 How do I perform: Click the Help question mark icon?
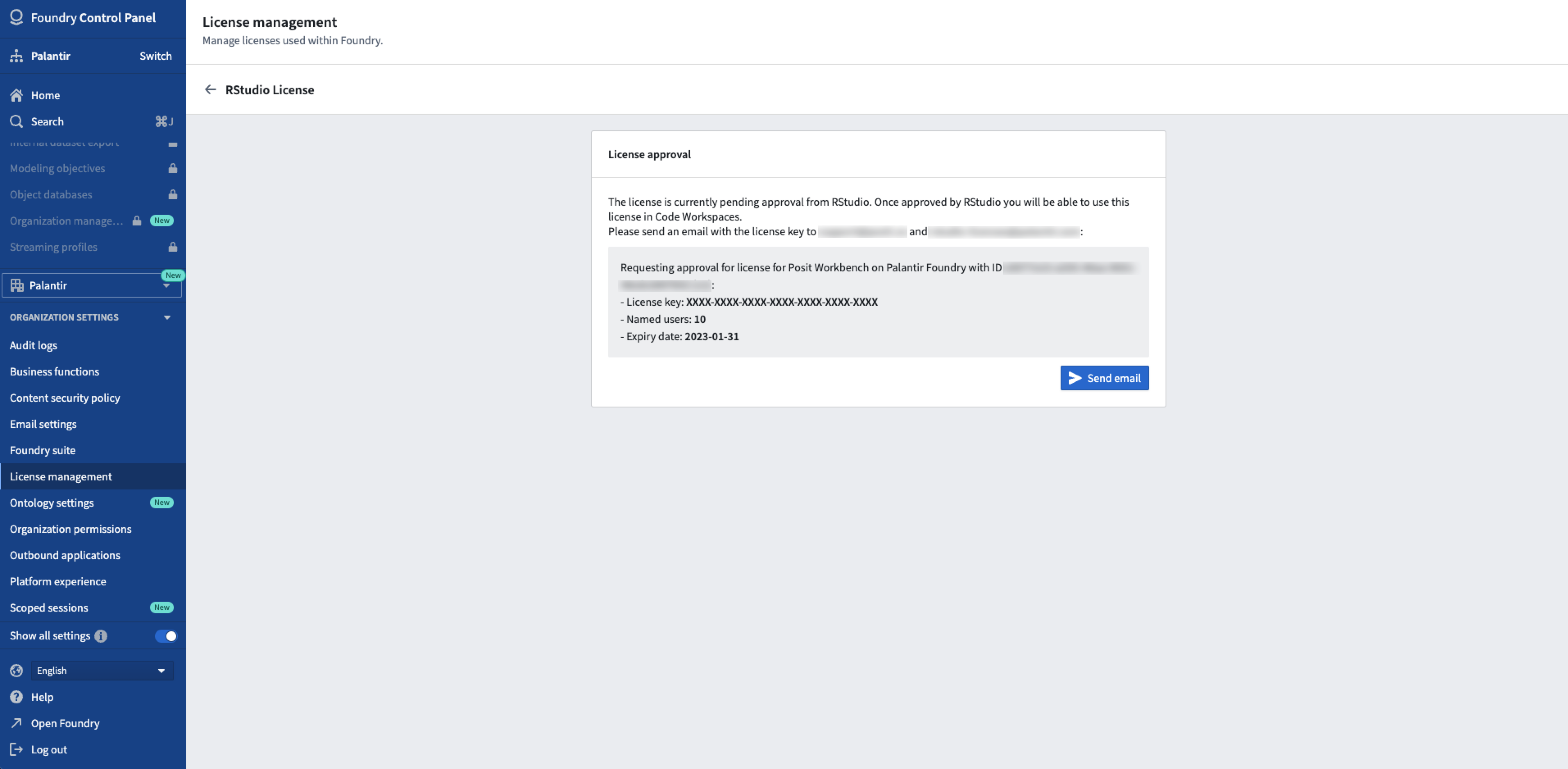coord(16,696)
